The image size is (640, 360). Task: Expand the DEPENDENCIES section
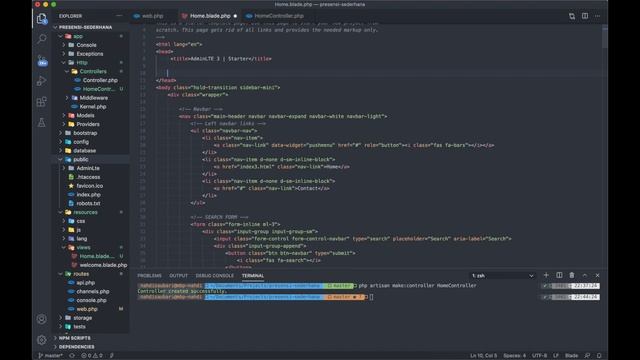[x=76, y=347]
